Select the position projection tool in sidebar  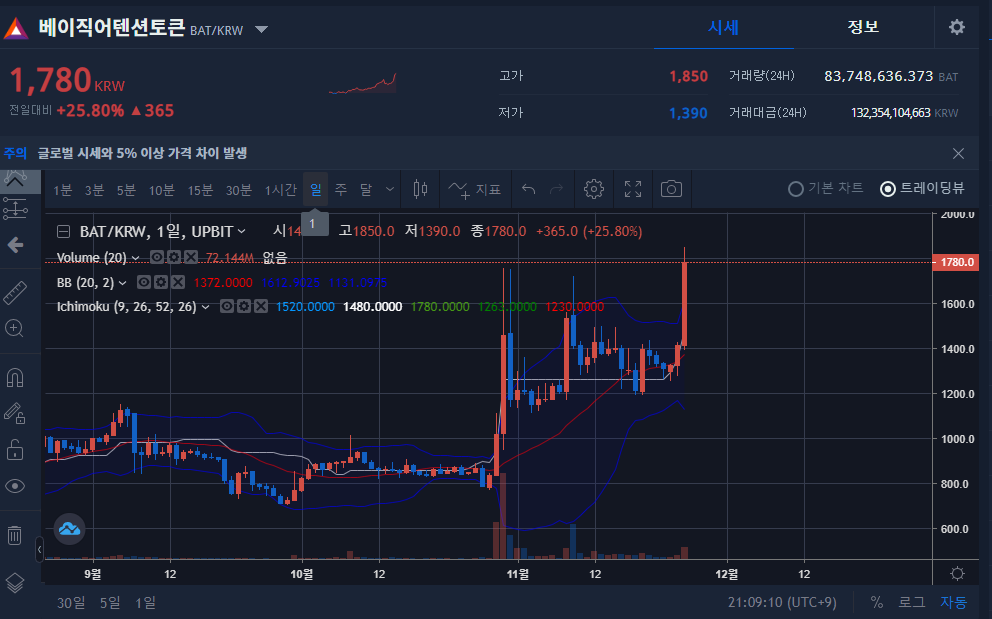pos(15,208)
